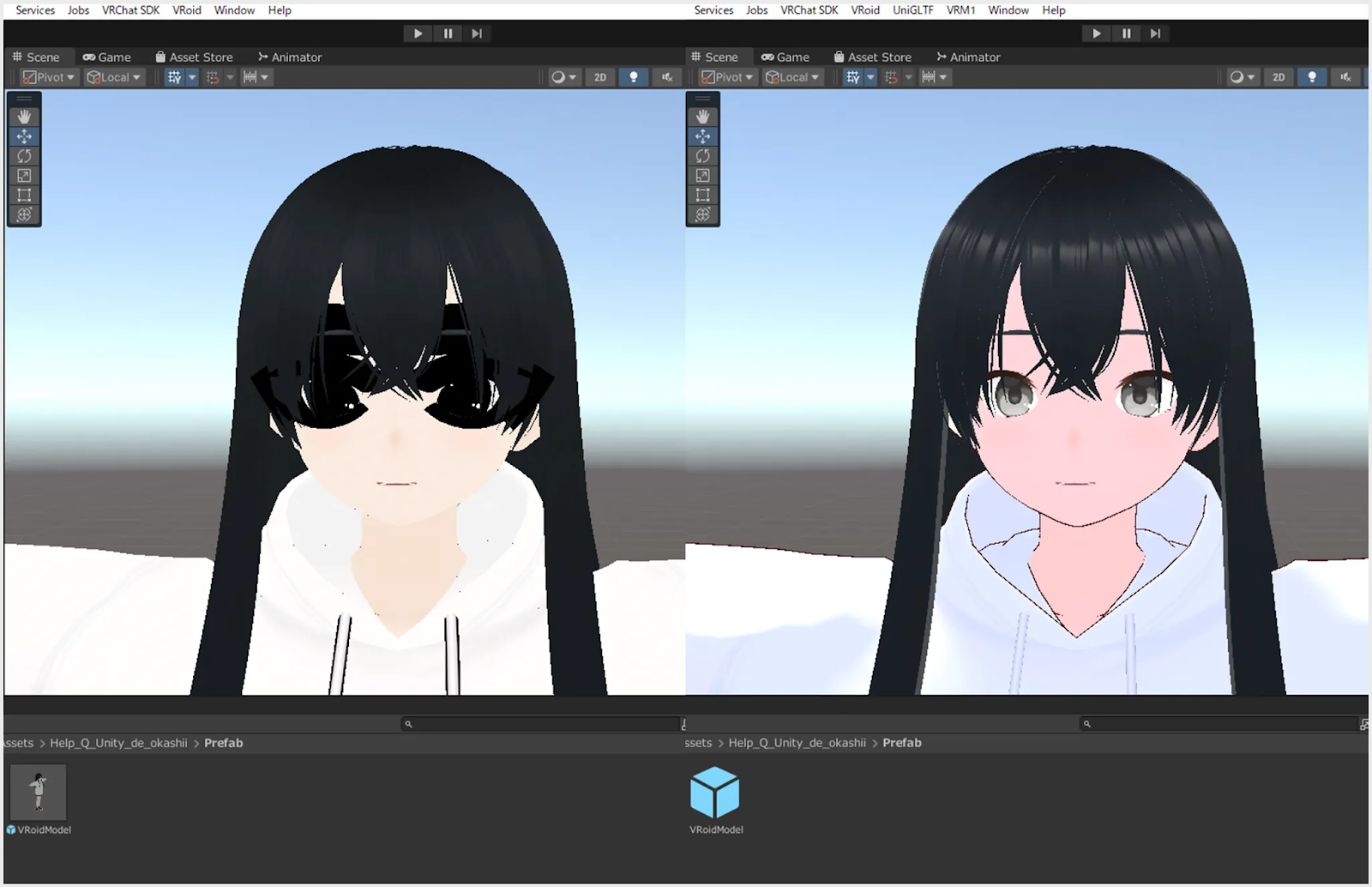Activate the Transform tool at toolbar bottom
Viewport: 1372px width, 887px height.
tap(24, 214)
